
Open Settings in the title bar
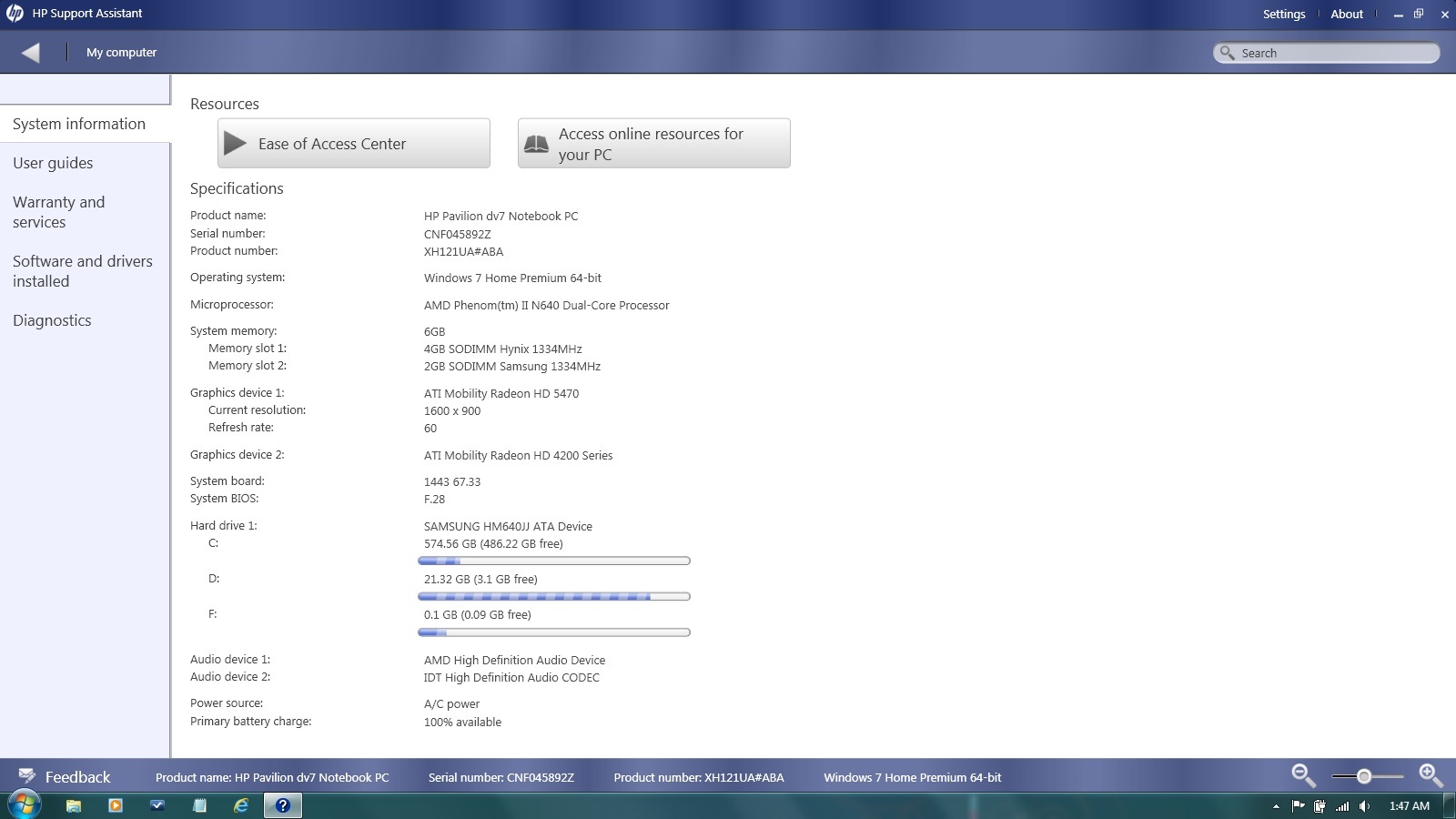tap(1284, 14)
